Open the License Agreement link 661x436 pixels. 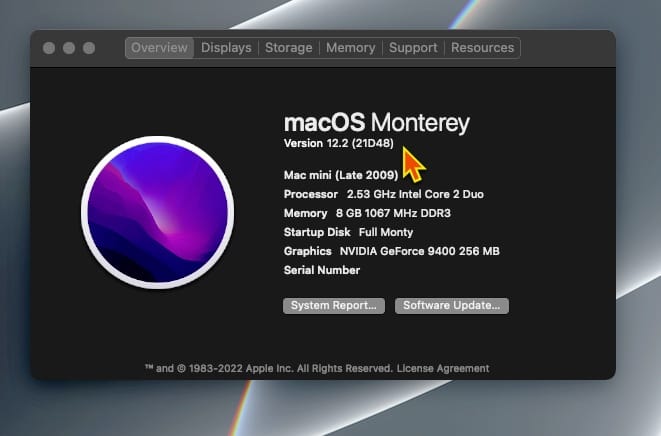[443, 369]
